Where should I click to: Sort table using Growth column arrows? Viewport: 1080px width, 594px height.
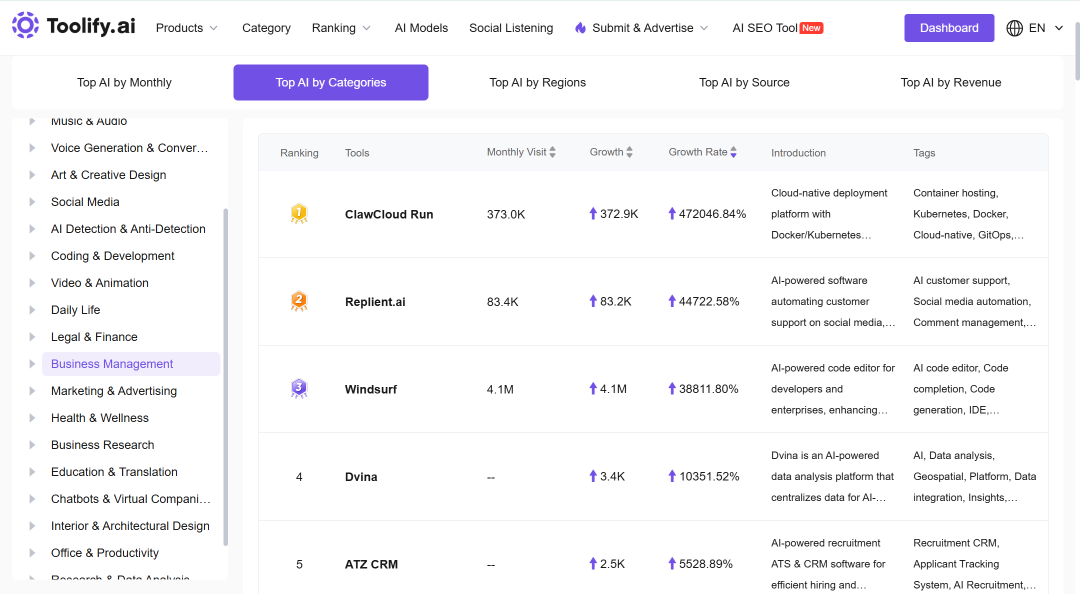point(630,152)
